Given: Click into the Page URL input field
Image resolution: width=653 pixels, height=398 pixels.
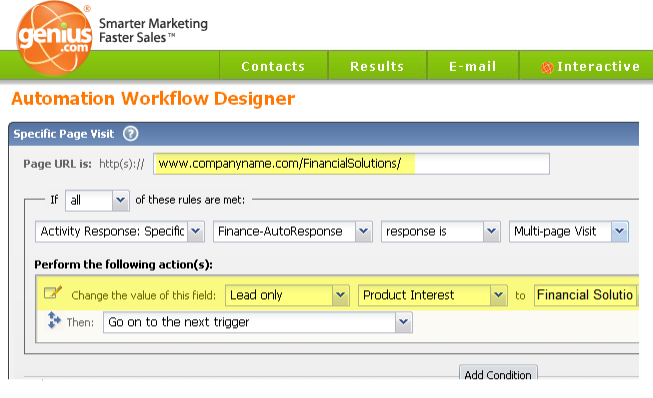Looking at the screenshot, I should pyautogui.click(x=351, y=164).
